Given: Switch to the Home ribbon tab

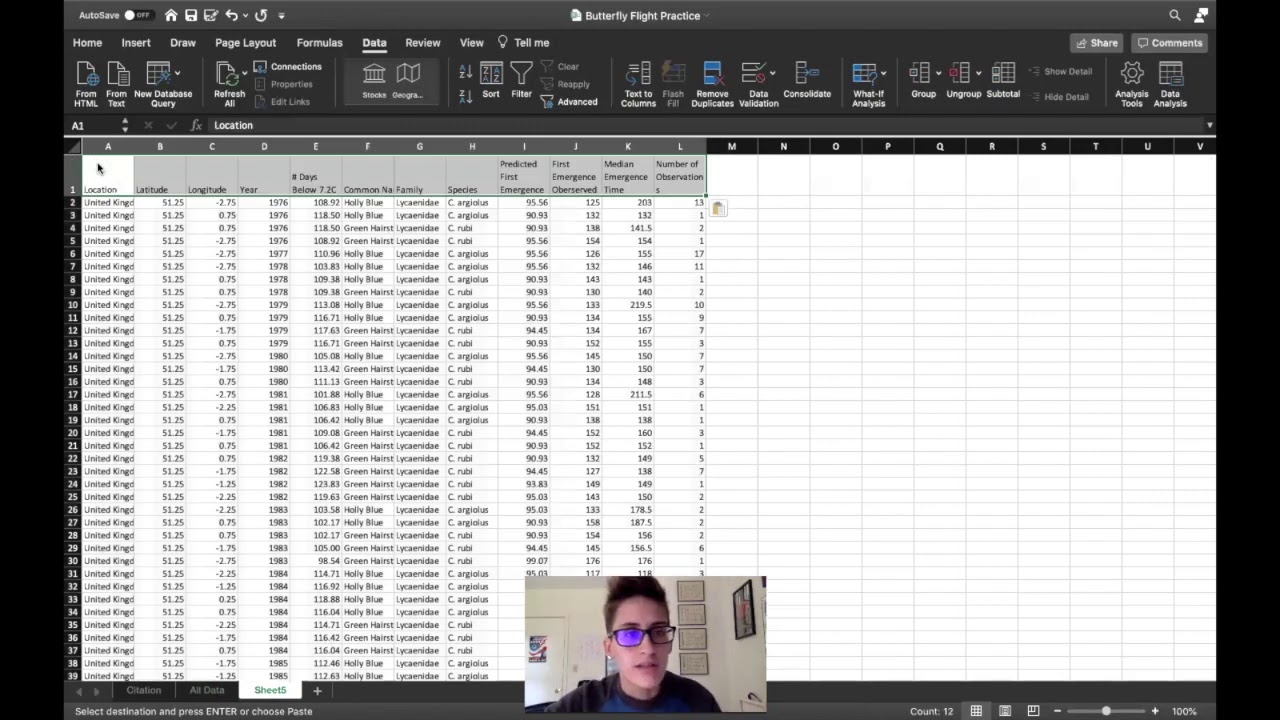Looking at the screenshot, I should tap(87, 43).
